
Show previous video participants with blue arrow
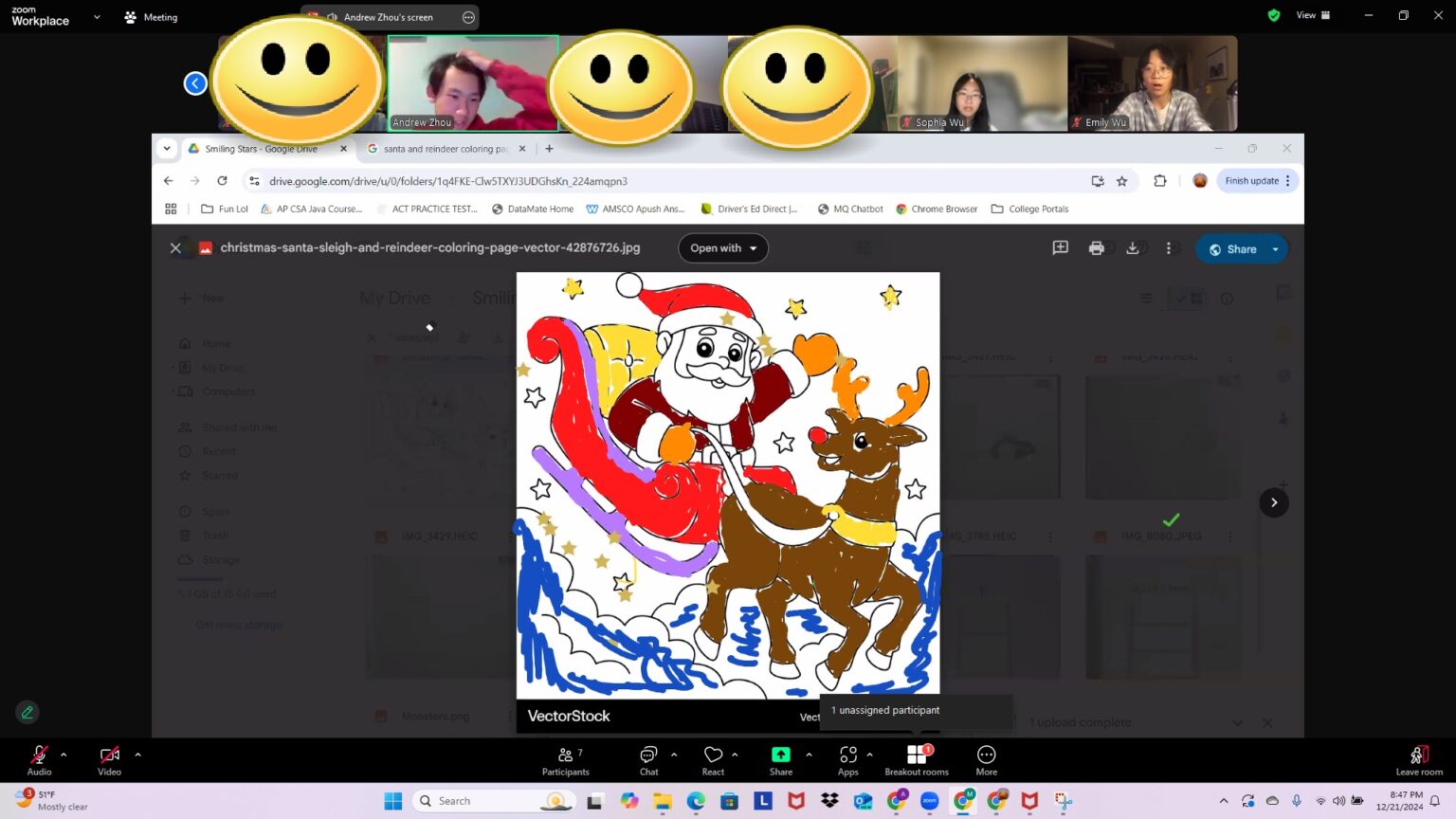[195, 83]
